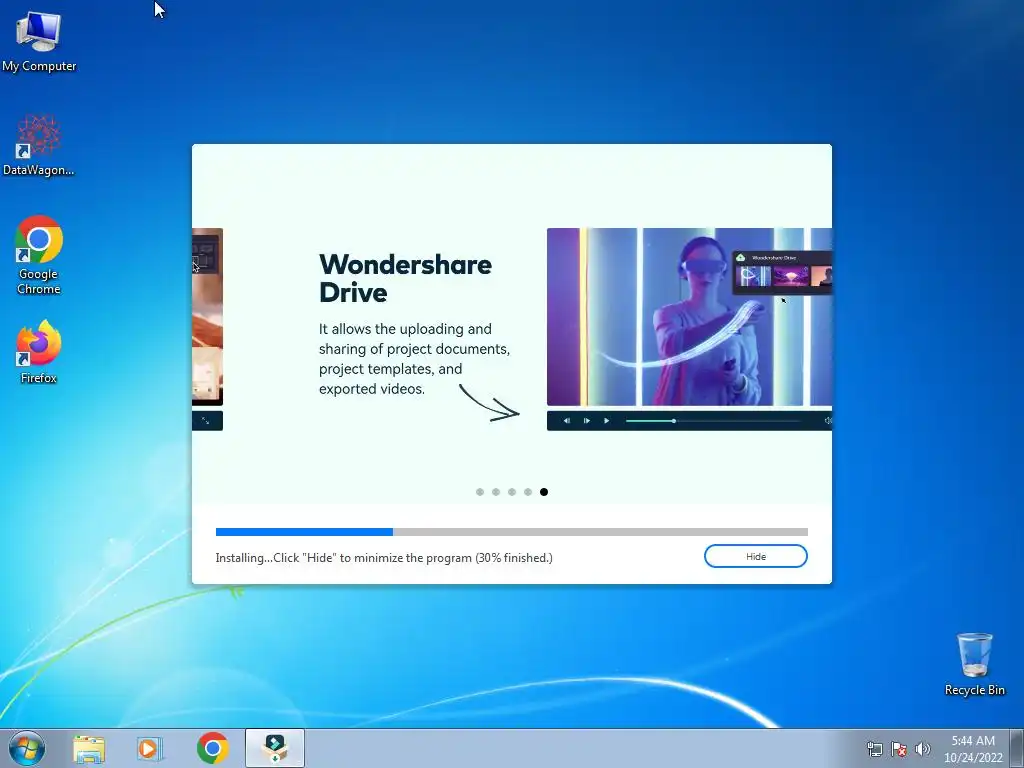Select the Filmora installer taskbar item
The image size is (1024, 768).
point(275,748)
